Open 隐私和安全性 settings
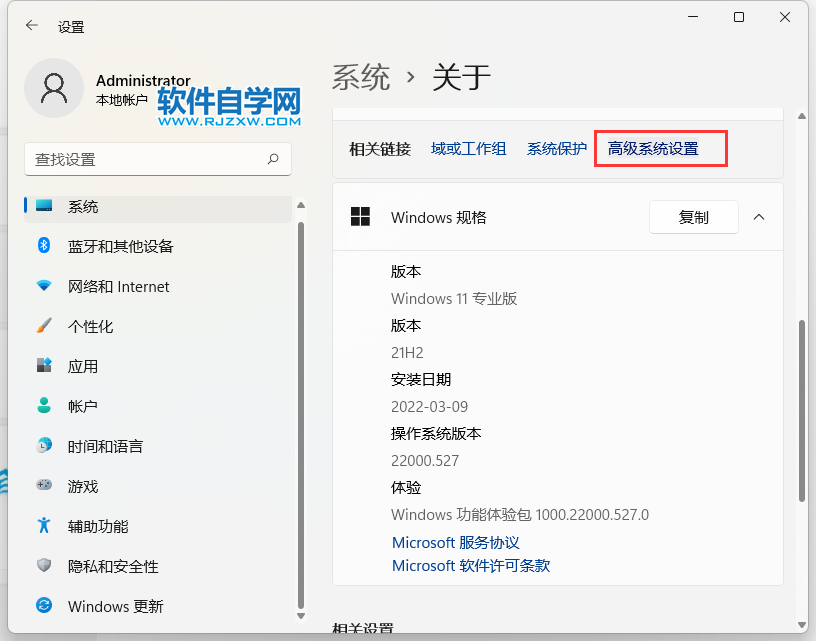This screenshot has height=641, width=816. (158, 566)
